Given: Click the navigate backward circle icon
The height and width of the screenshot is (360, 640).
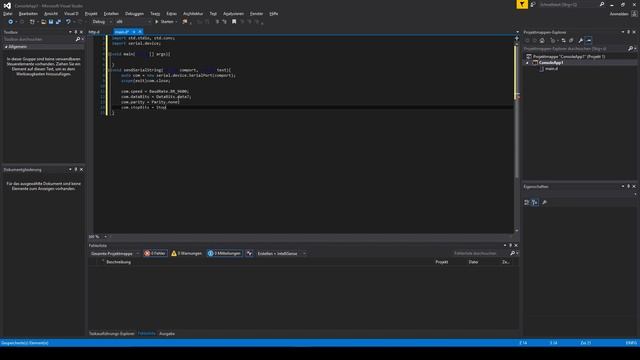Looking at the screenshot, I should click(x=10, y=22).
